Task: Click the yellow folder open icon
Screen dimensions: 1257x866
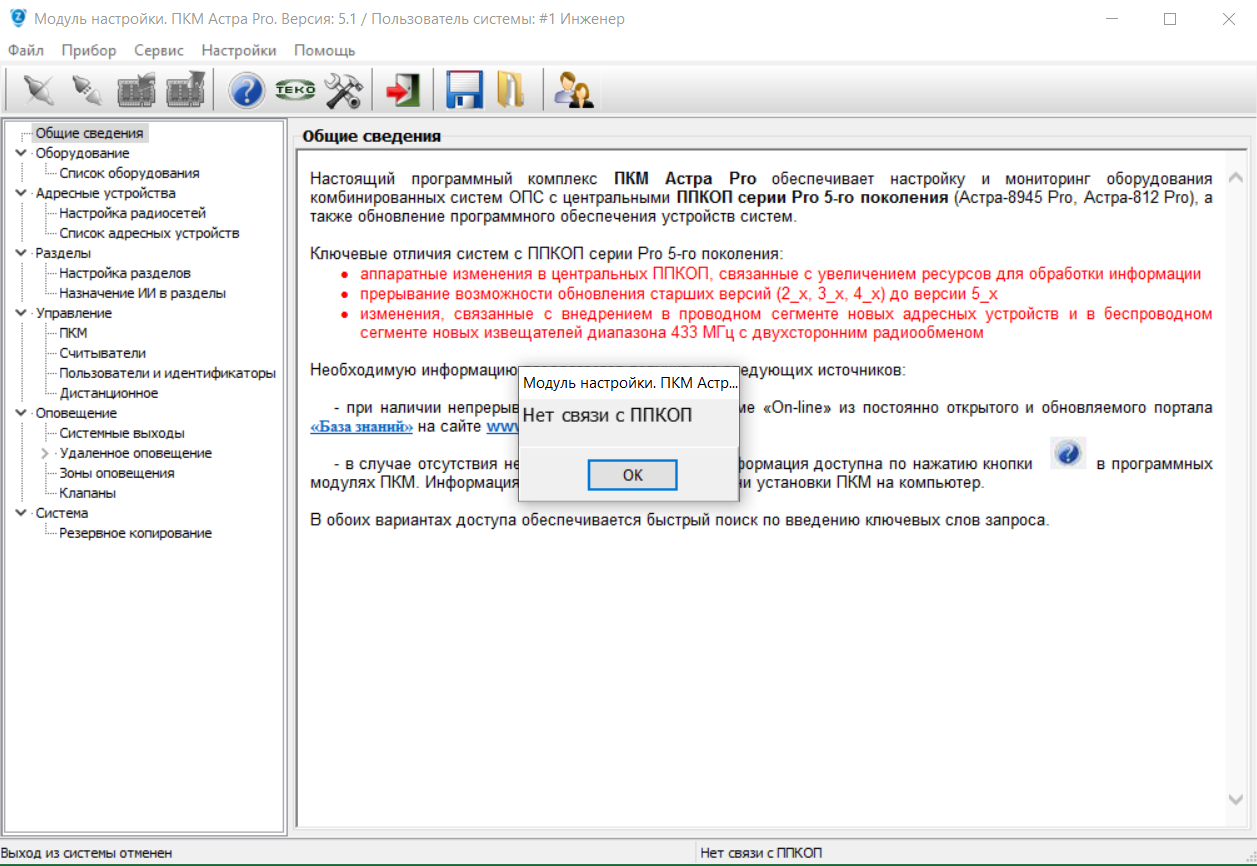Action: coord(510,91)
